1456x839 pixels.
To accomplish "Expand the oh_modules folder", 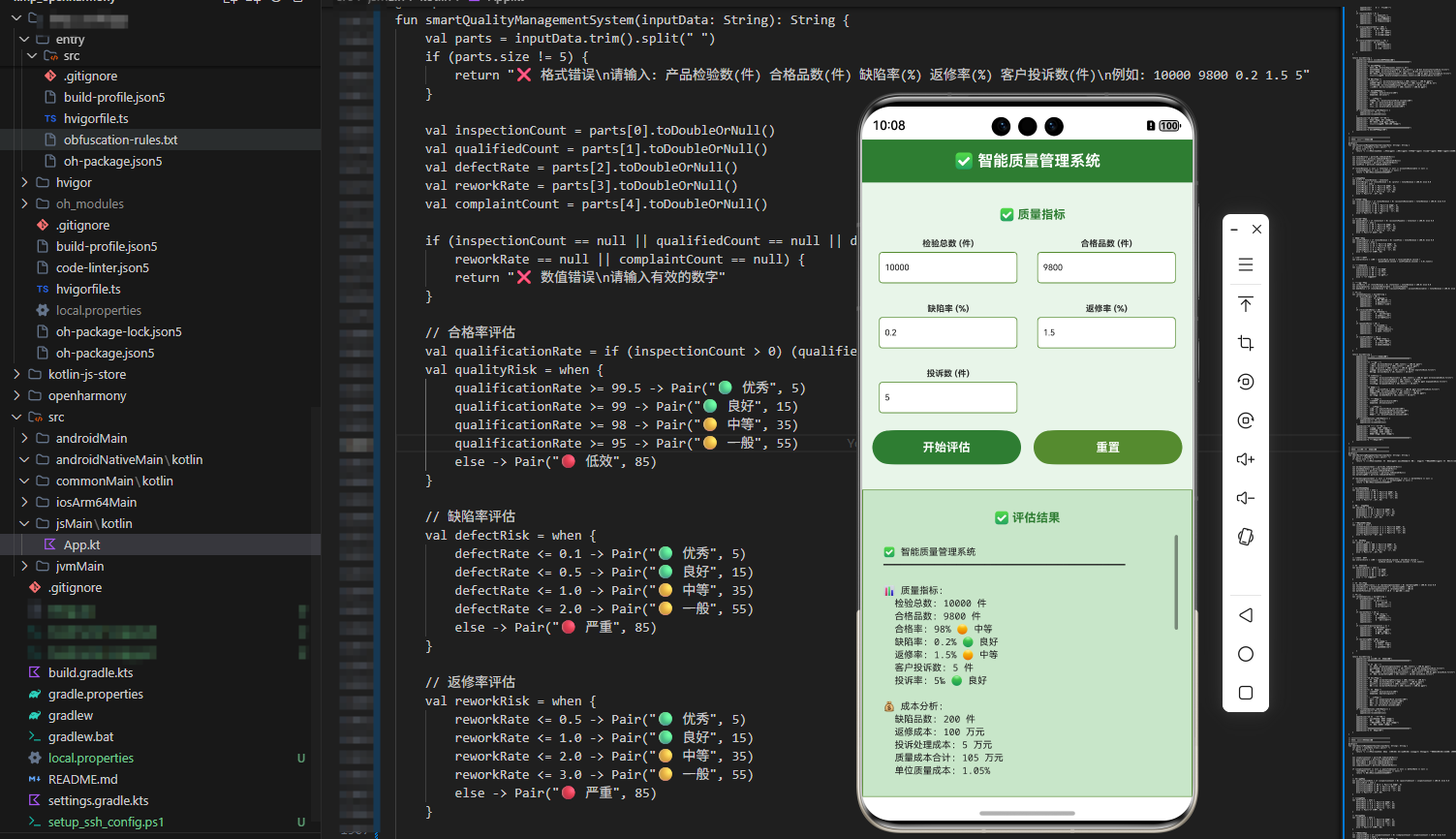I will tap(24, 203).
